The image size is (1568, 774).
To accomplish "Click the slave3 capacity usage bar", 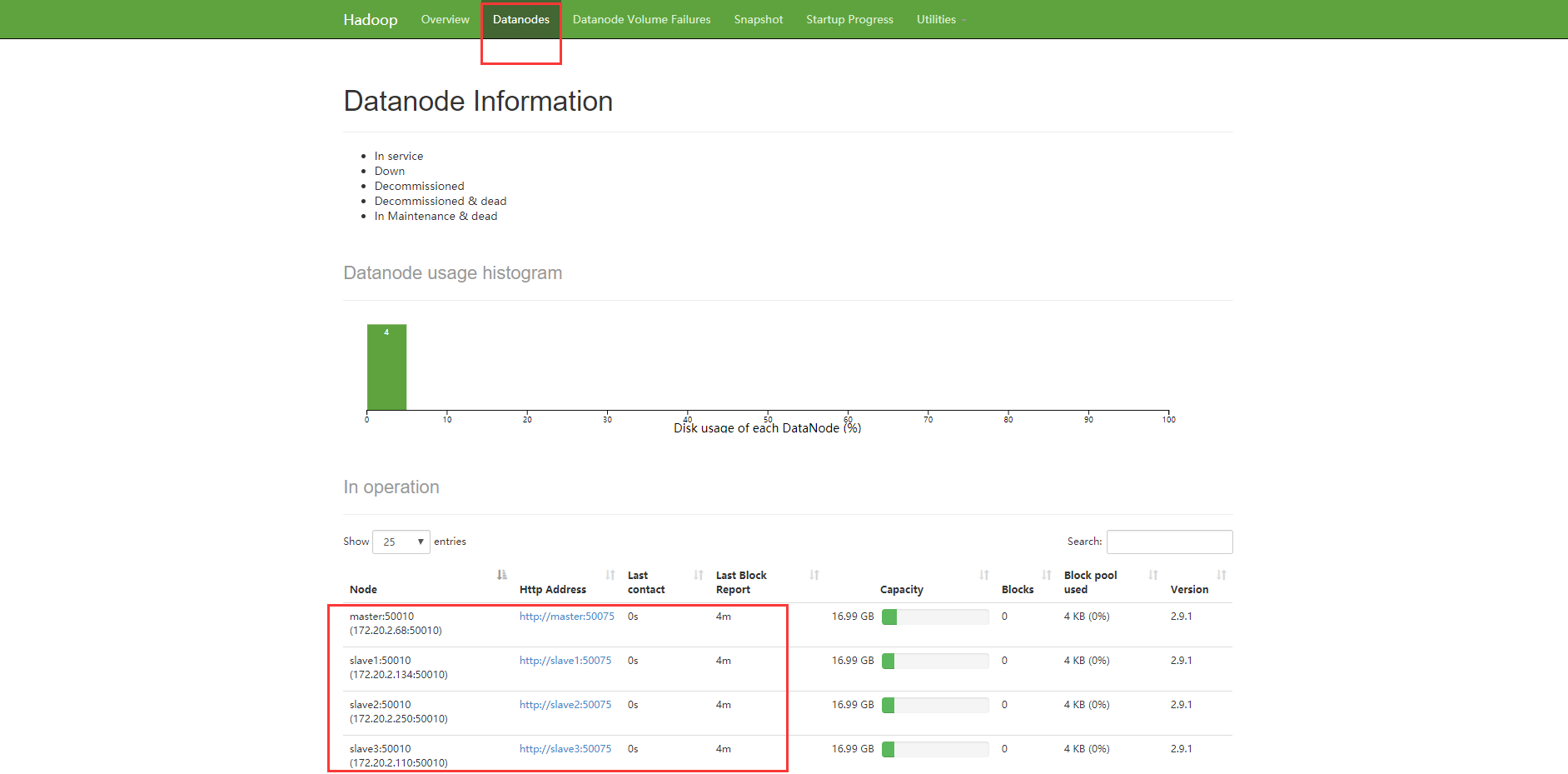I will 935,749.
